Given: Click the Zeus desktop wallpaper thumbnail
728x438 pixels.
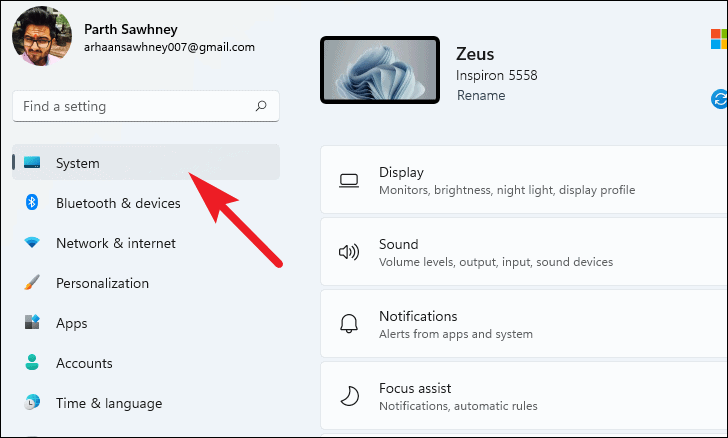Looking at the screenshot, I should [380, 70].
